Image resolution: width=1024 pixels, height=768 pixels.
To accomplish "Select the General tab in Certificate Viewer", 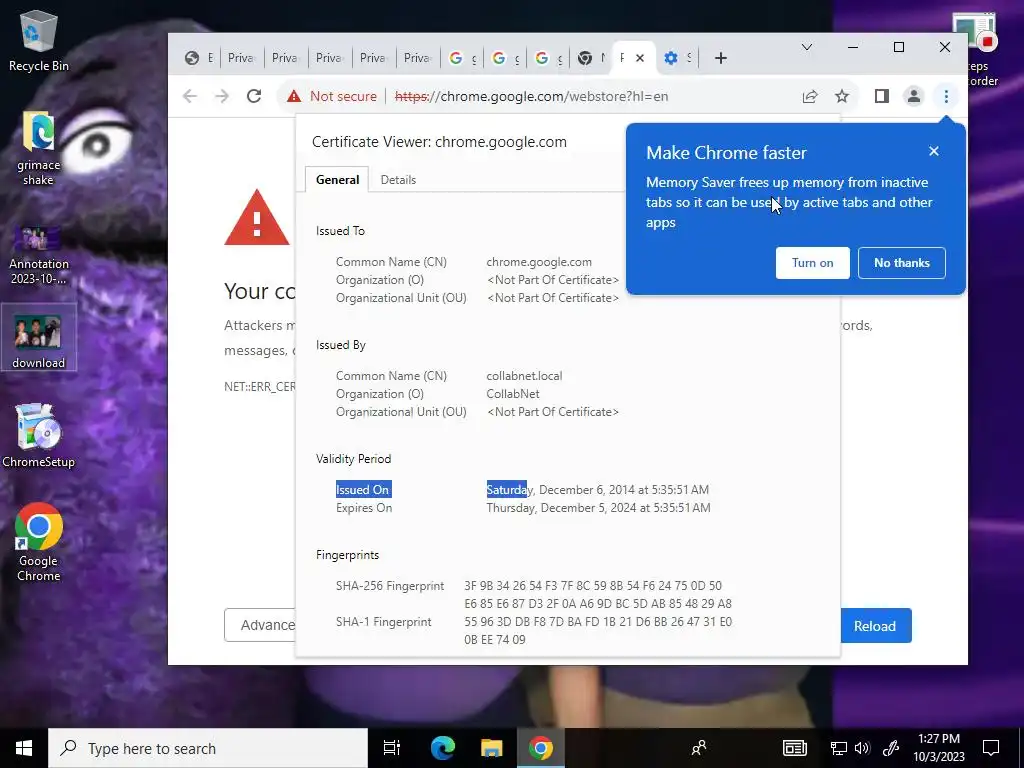I will tap(338, 180).
